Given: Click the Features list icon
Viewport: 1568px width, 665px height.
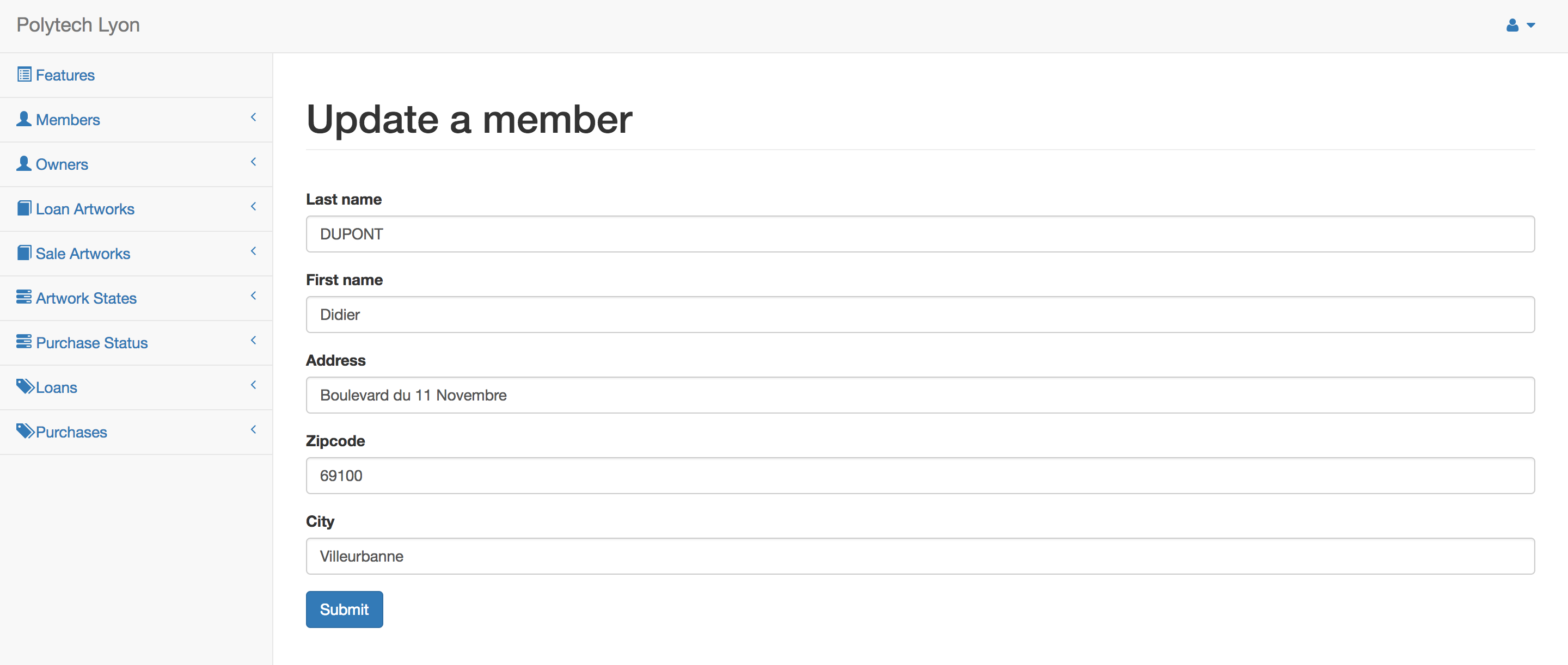Looking at the screenshot, I should pyautogui.click(x=24, y=75).
